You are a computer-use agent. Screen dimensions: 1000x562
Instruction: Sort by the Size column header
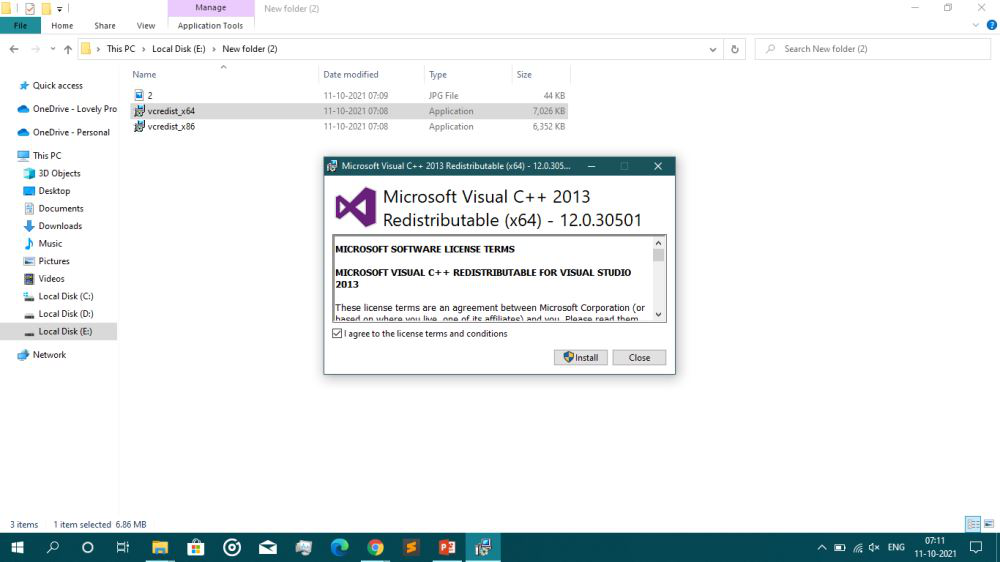(x=540, y=75)
